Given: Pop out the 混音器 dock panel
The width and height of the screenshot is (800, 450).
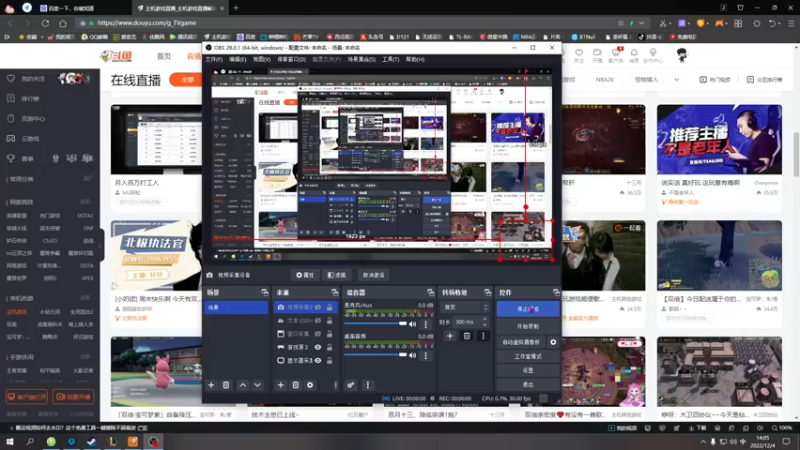Looking at the screenshot, I should 431,292.
